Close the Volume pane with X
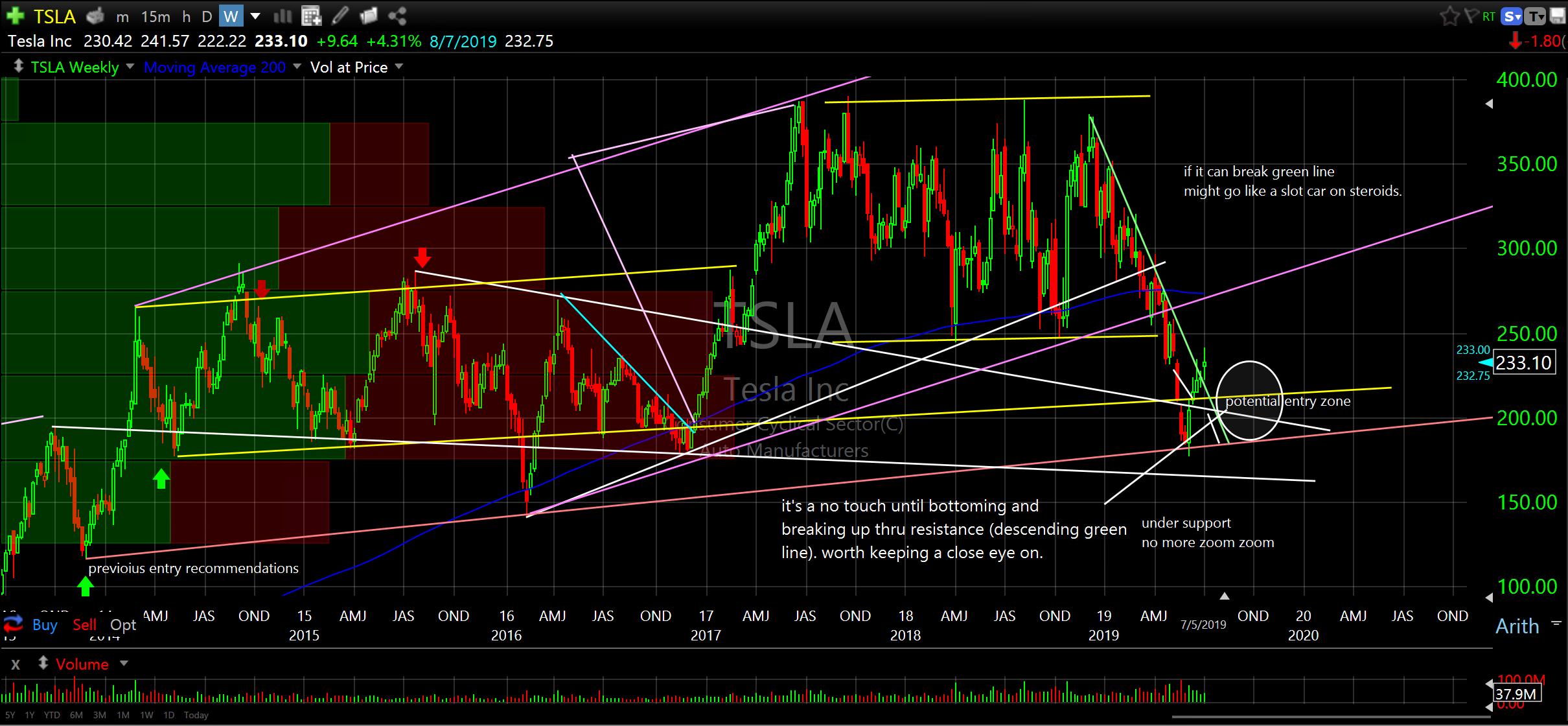 (16, 664)
